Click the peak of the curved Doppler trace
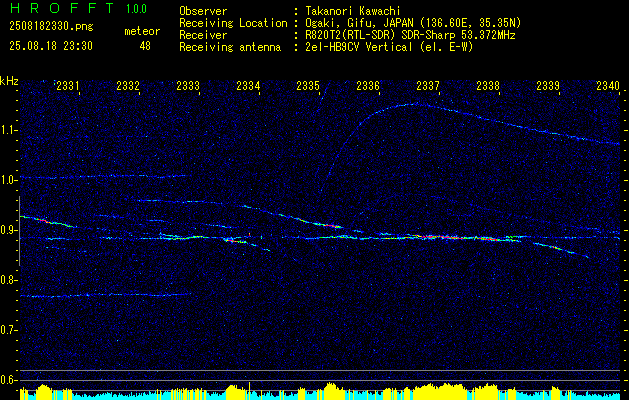Image resolution: width=629 pixels, height=400 pixels. 413,104
